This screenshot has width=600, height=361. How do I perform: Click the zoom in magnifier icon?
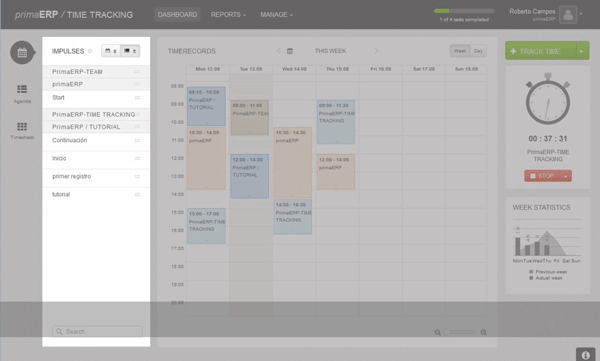[484, 332]
